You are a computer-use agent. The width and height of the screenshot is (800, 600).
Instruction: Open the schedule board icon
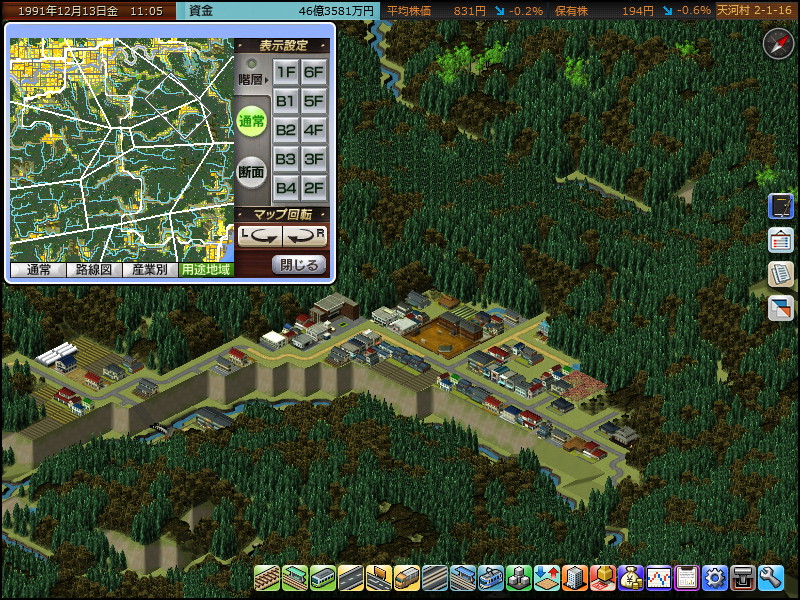781,240
